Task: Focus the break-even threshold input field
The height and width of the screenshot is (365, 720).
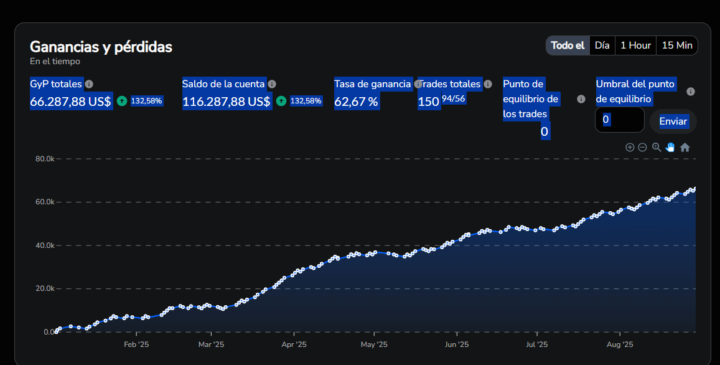Action: pos(620,120)
